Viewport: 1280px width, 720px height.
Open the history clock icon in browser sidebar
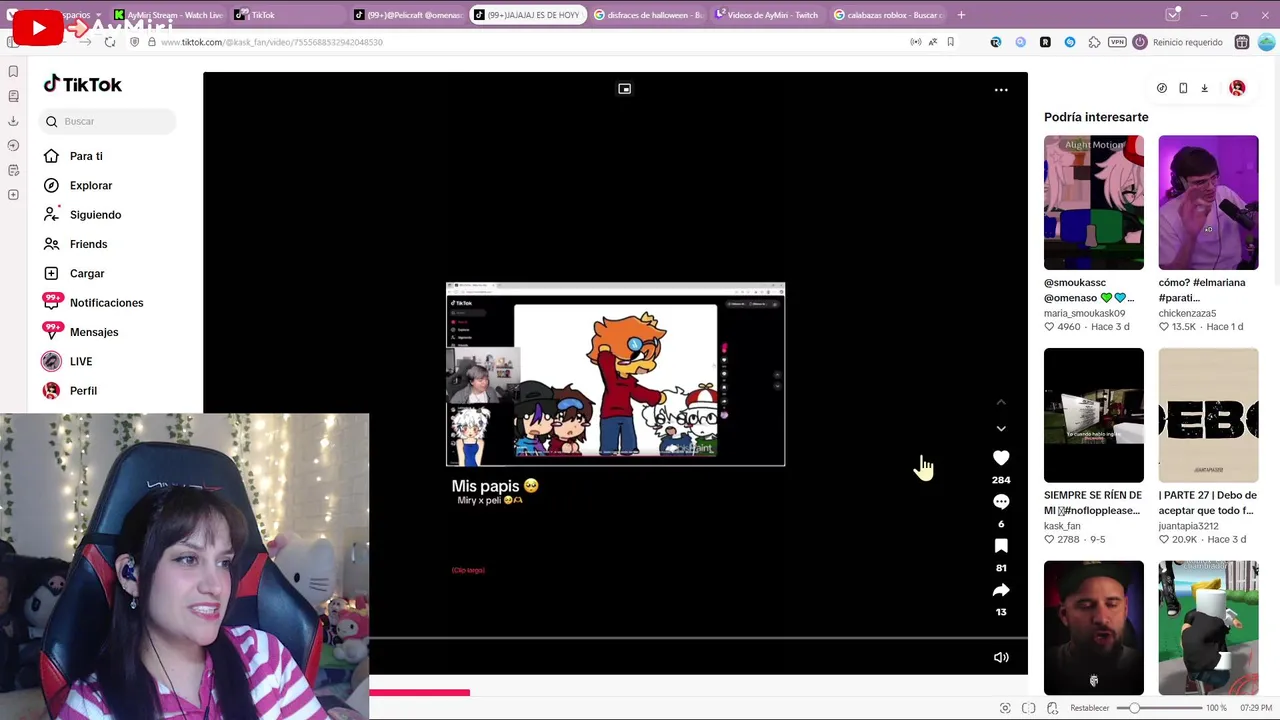tap(13, 146)
